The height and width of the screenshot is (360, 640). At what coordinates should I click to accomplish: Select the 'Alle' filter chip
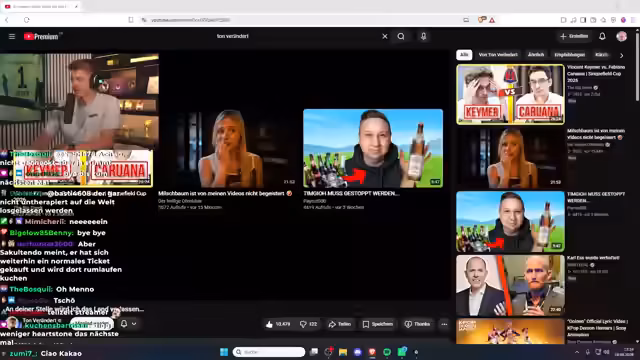pos(464,55)
